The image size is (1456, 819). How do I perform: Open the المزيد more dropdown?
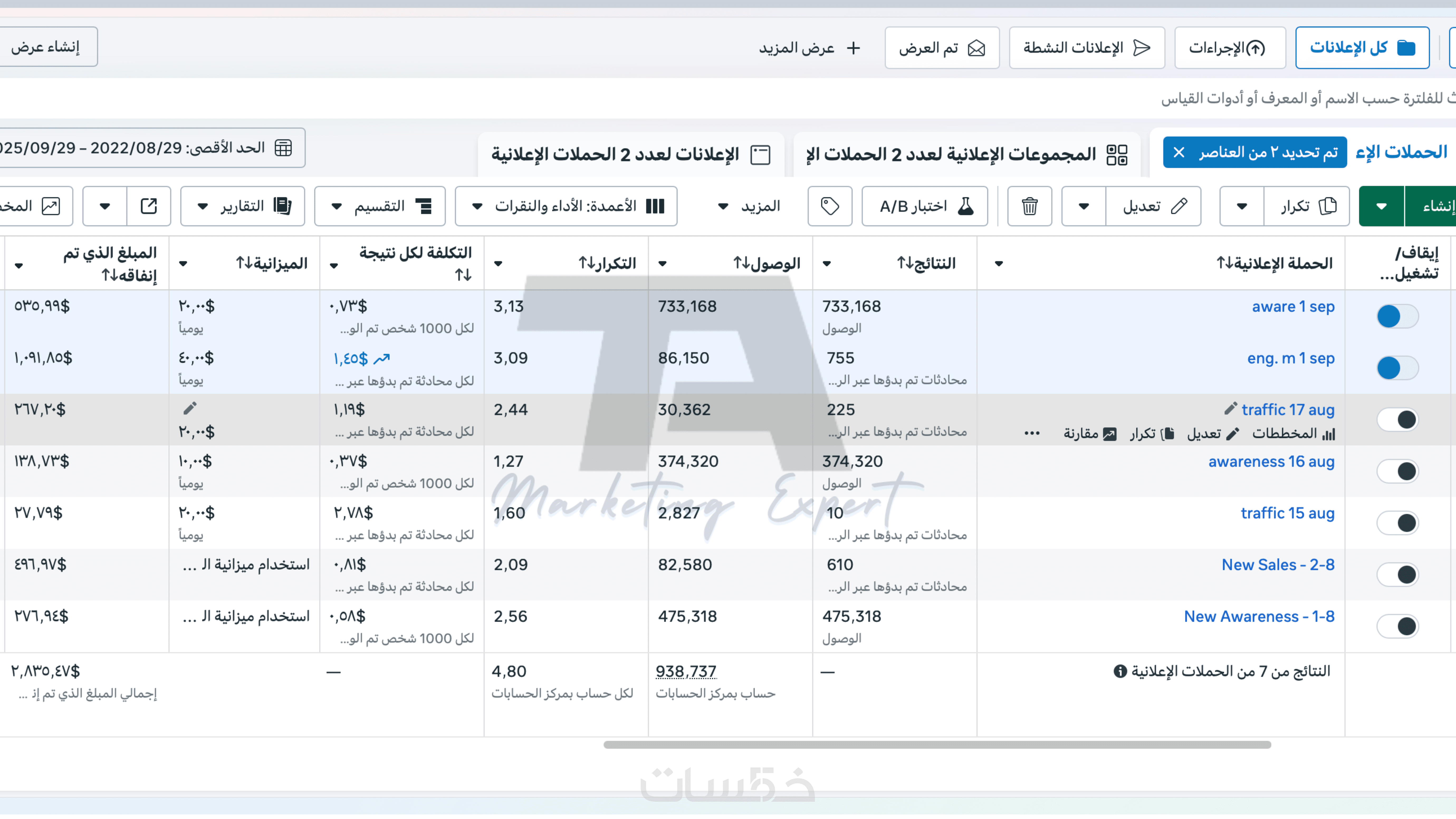[x=748, y=206]
